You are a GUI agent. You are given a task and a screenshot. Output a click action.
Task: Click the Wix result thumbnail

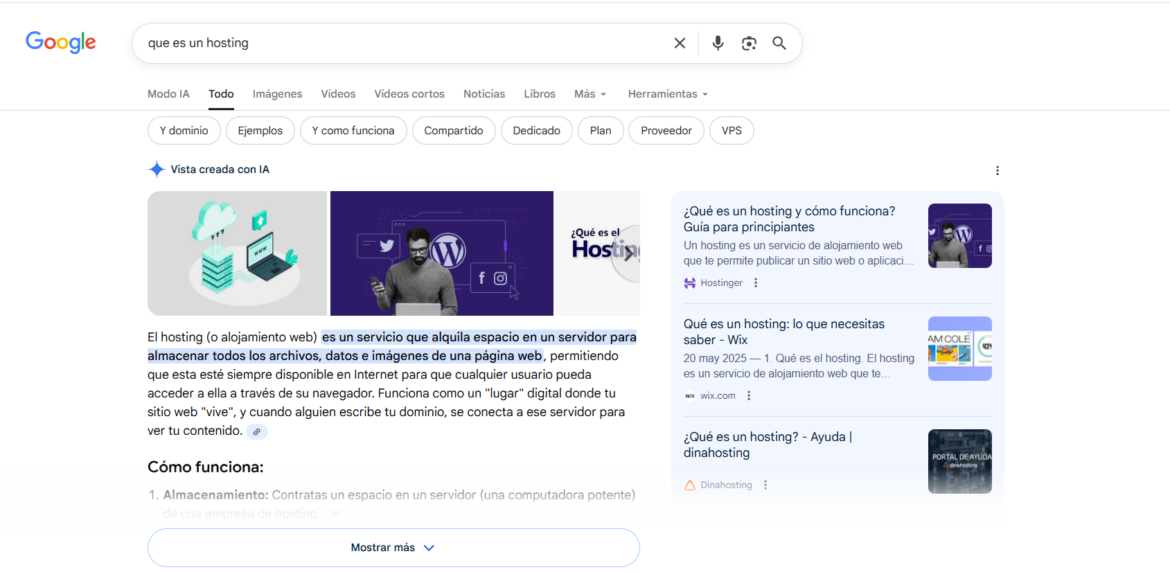(x=960, y=349)
